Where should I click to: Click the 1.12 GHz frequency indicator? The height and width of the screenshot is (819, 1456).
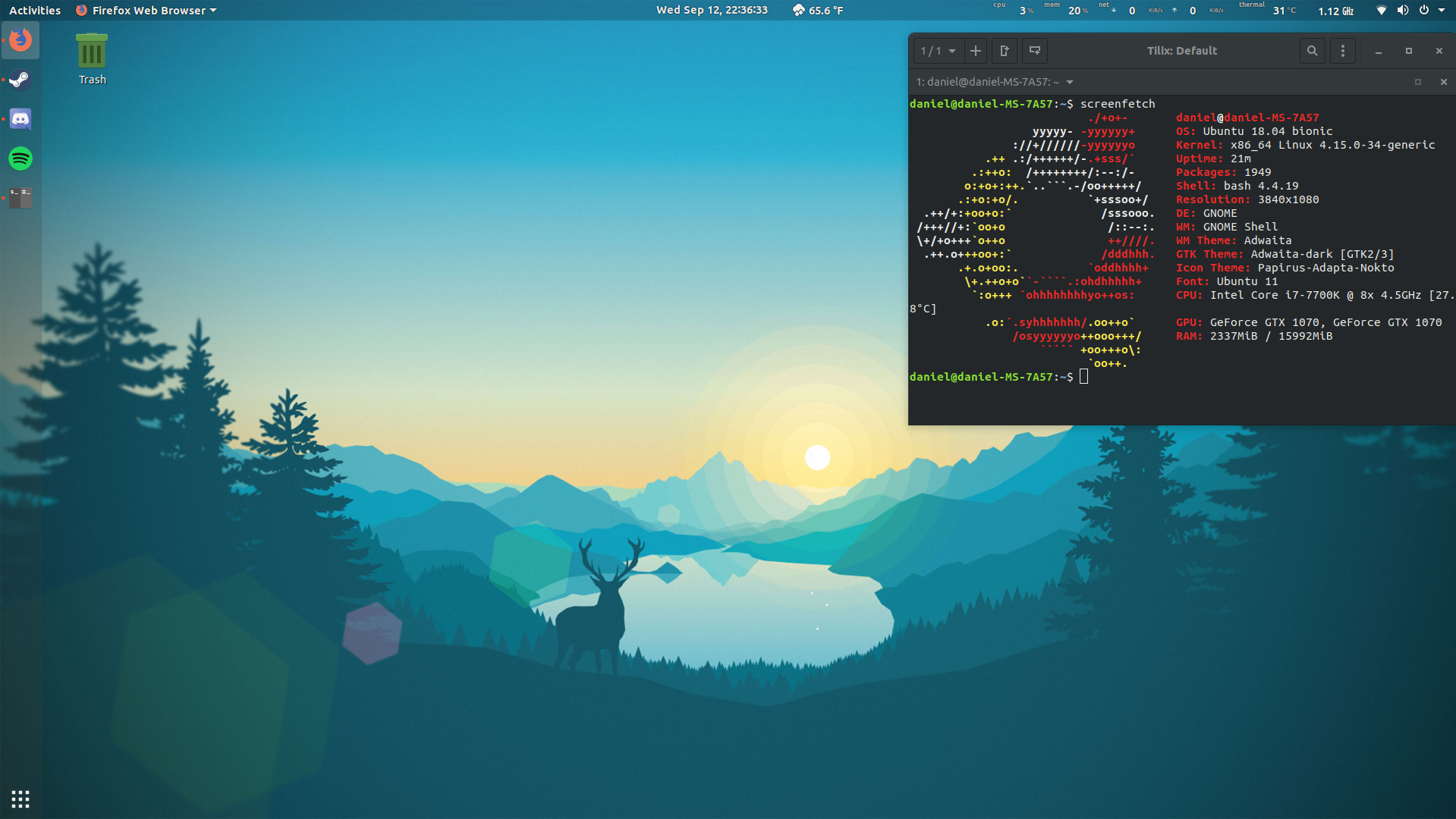(1336, 11)
